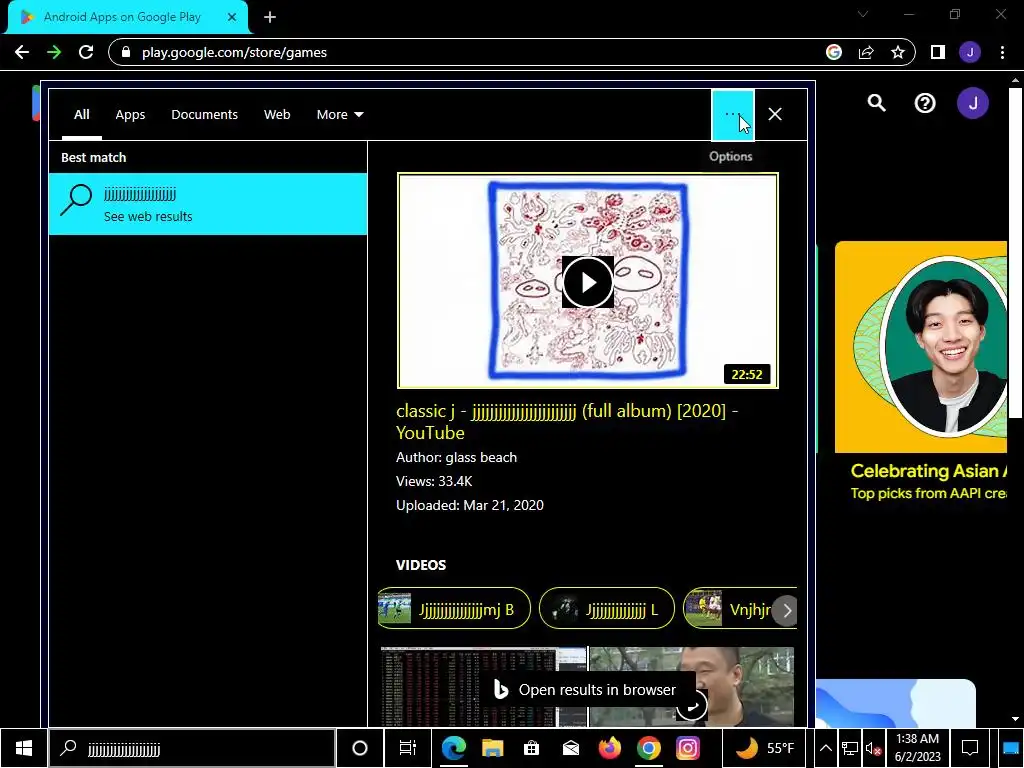Switch to Chrome in the taskbar
1024x768 pixels.
(648, 748)
